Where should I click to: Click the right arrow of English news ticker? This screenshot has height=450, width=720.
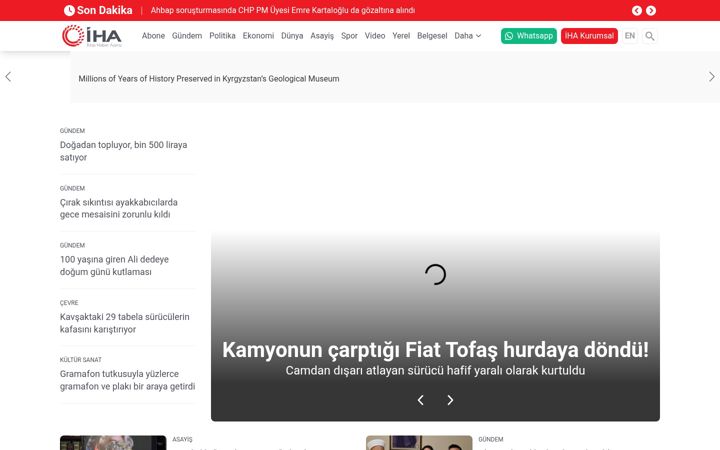coord(711,77)
